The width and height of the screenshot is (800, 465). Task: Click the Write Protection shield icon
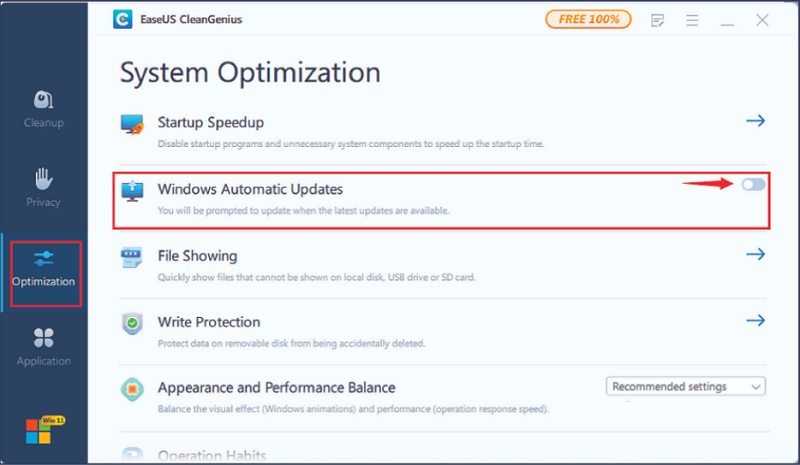(132, 323)
